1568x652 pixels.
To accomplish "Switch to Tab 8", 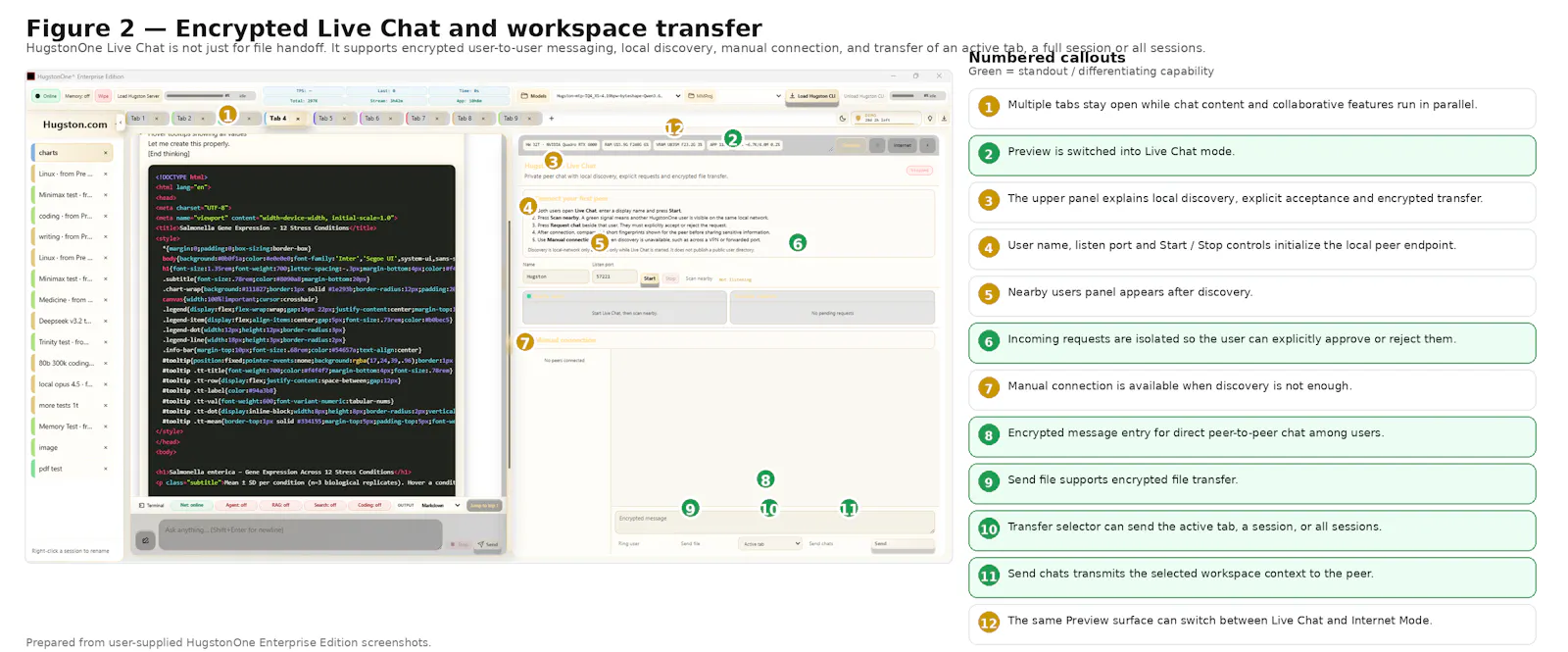I will click(465, 119).
